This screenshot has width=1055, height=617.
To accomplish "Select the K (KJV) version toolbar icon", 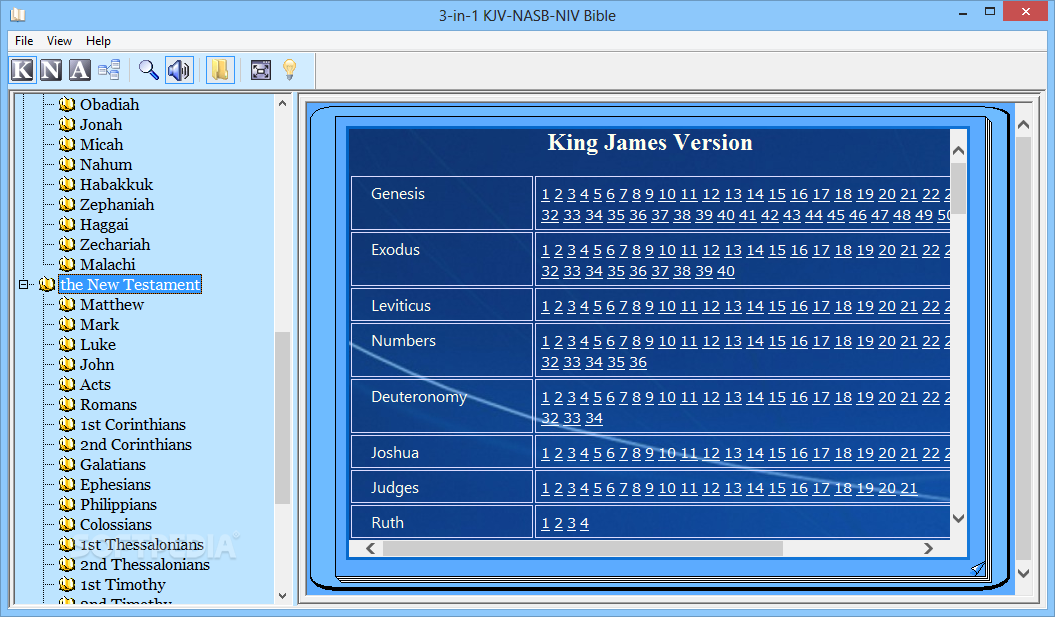I will pos(22,70).
